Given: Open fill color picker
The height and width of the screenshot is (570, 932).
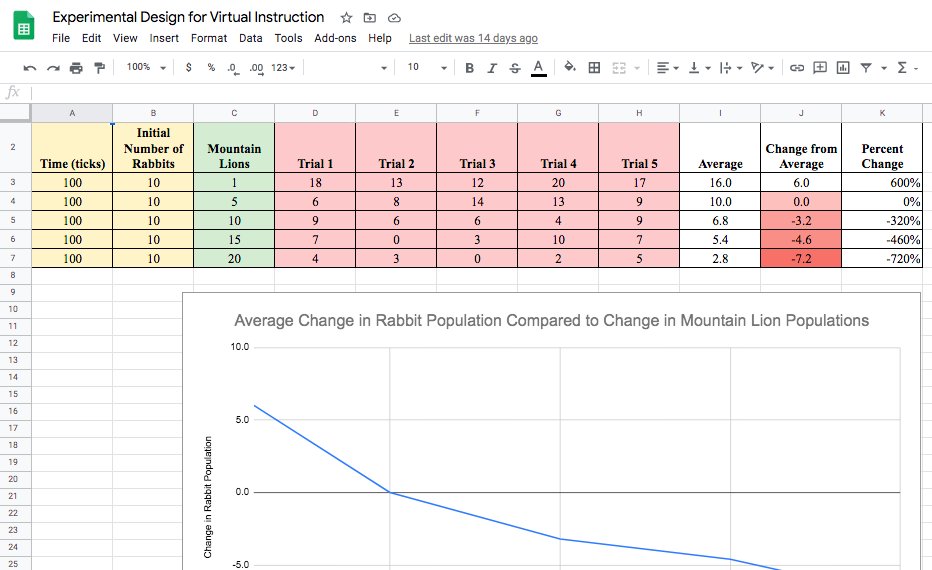Looking at the screenshot, I should (x=569, y=67).
